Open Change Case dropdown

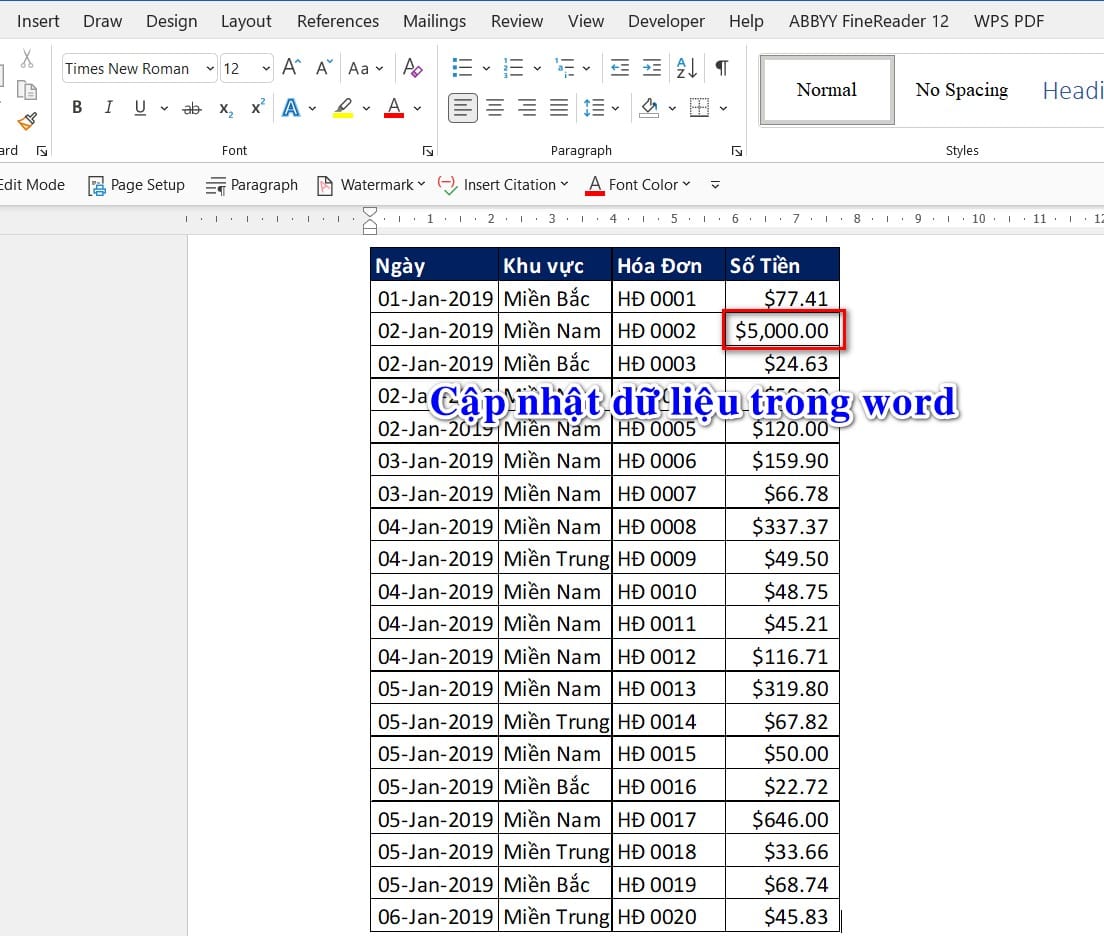tap(365, 68)
